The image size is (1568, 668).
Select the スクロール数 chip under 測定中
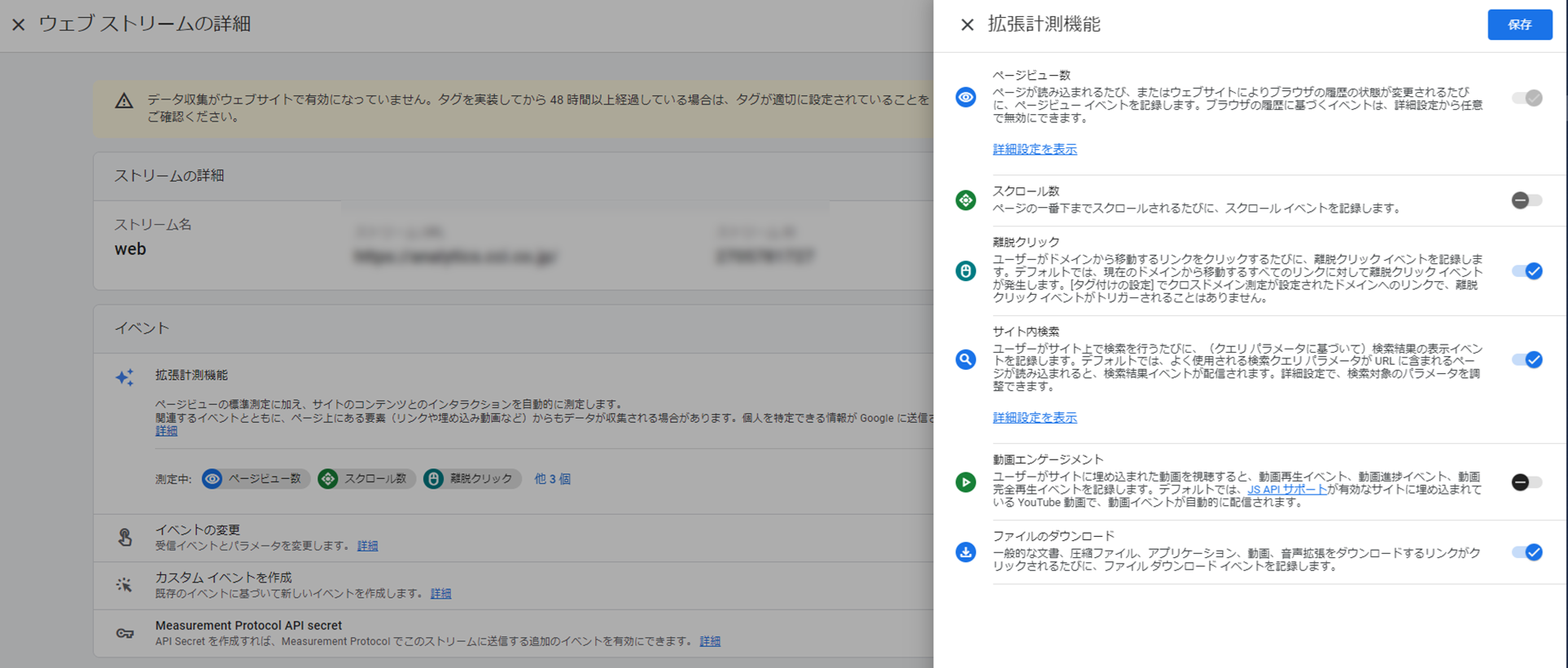pos(366,479)
